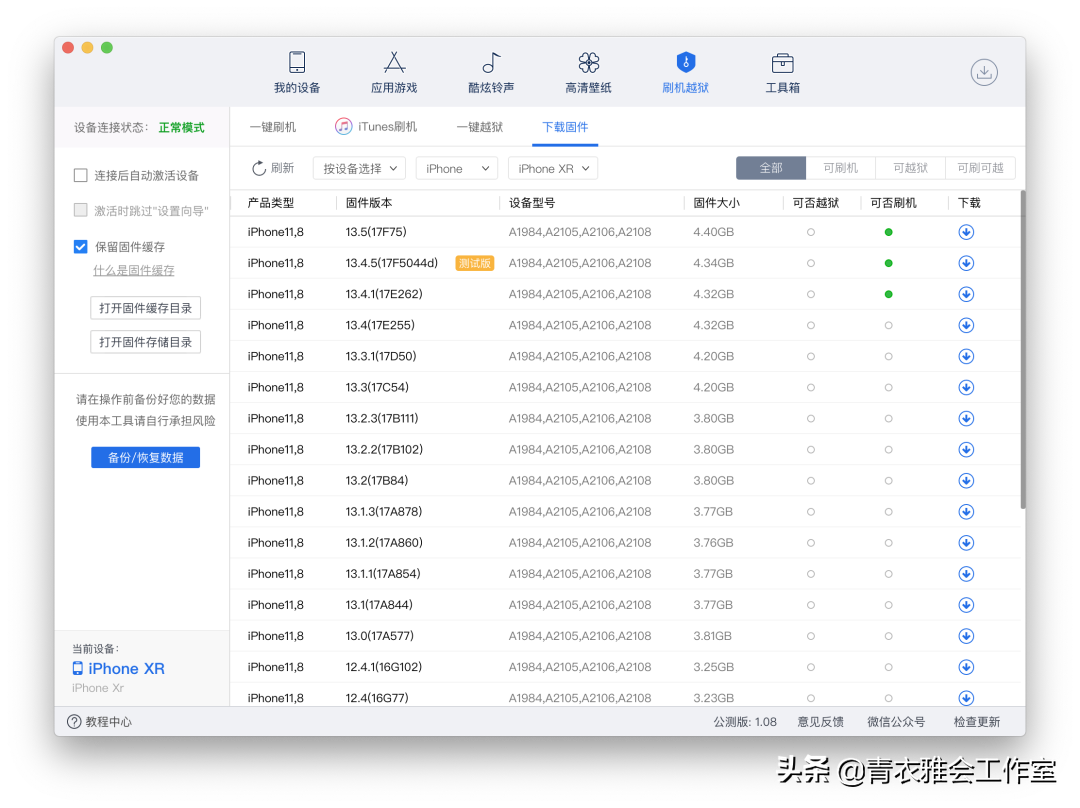
Task: Click the 刷新 refresh icon
Action: (259, 168)
